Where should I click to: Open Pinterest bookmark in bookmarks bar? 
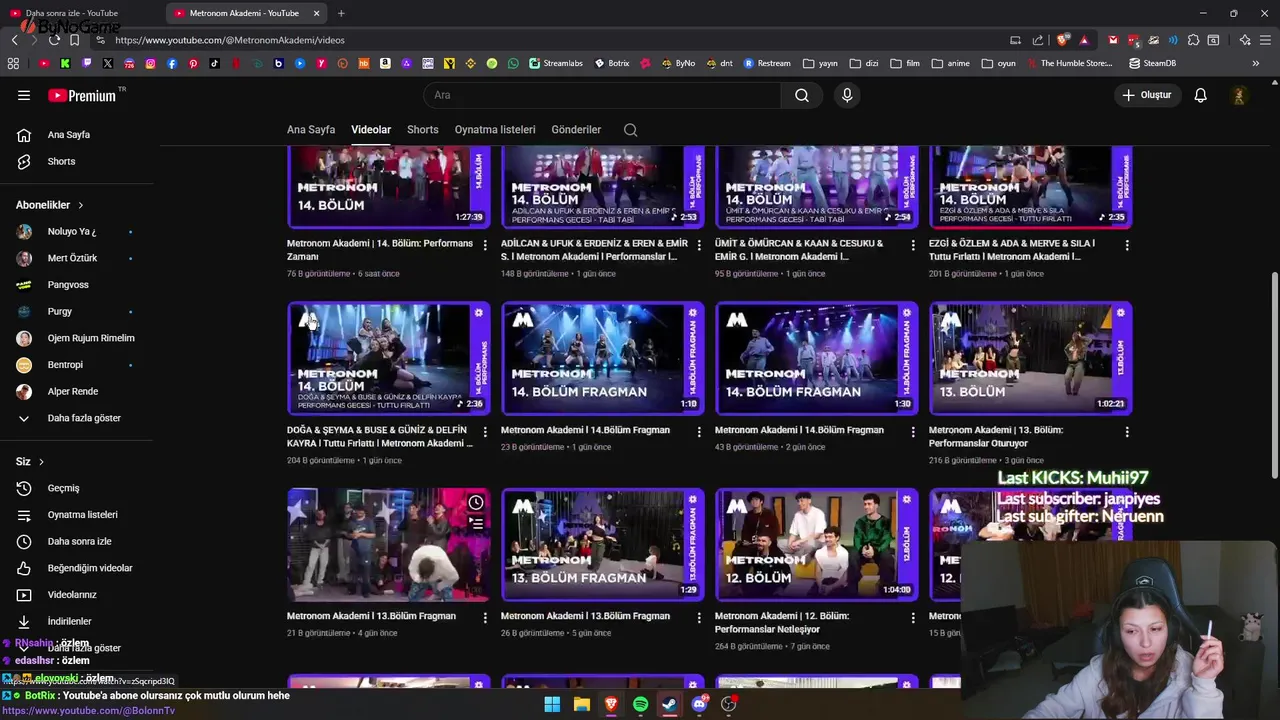click(193, 63)
